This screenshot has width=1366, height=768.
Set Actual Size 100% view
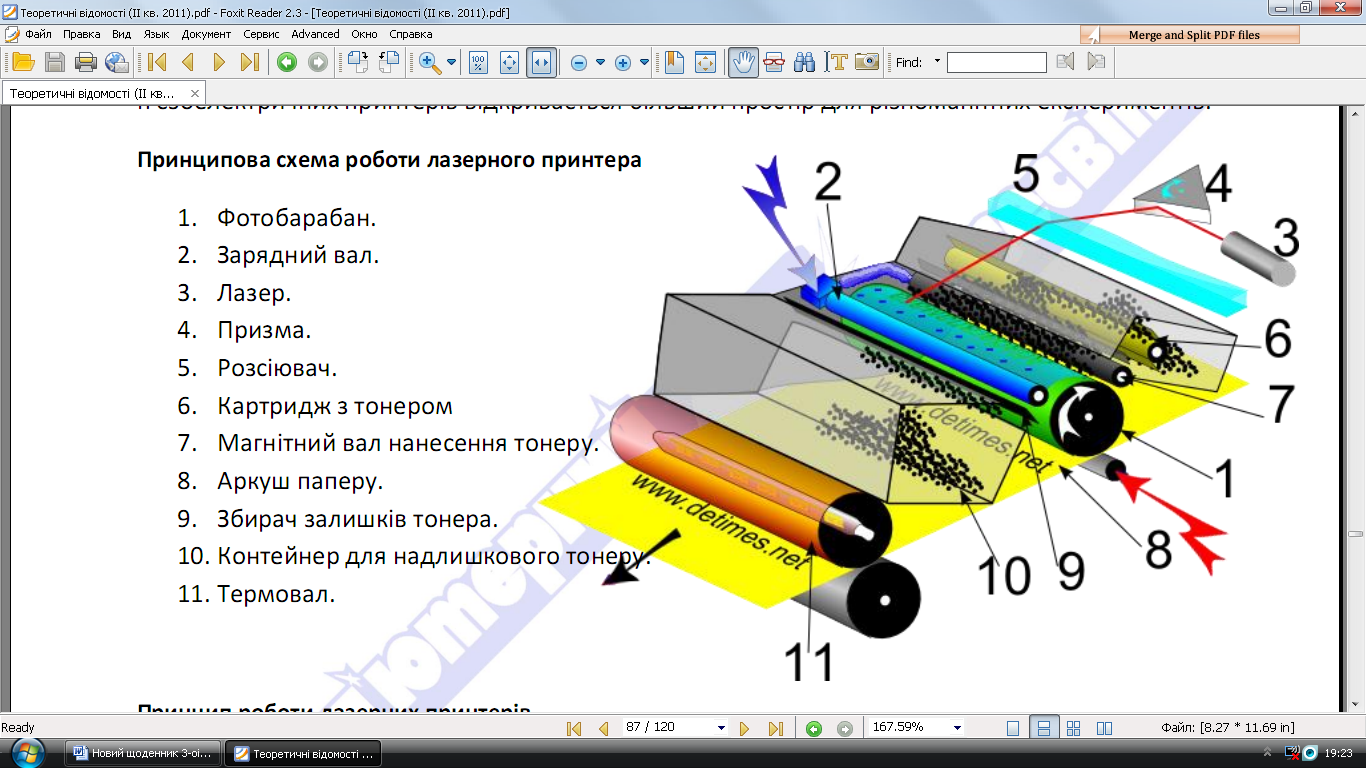coord(478,62)
